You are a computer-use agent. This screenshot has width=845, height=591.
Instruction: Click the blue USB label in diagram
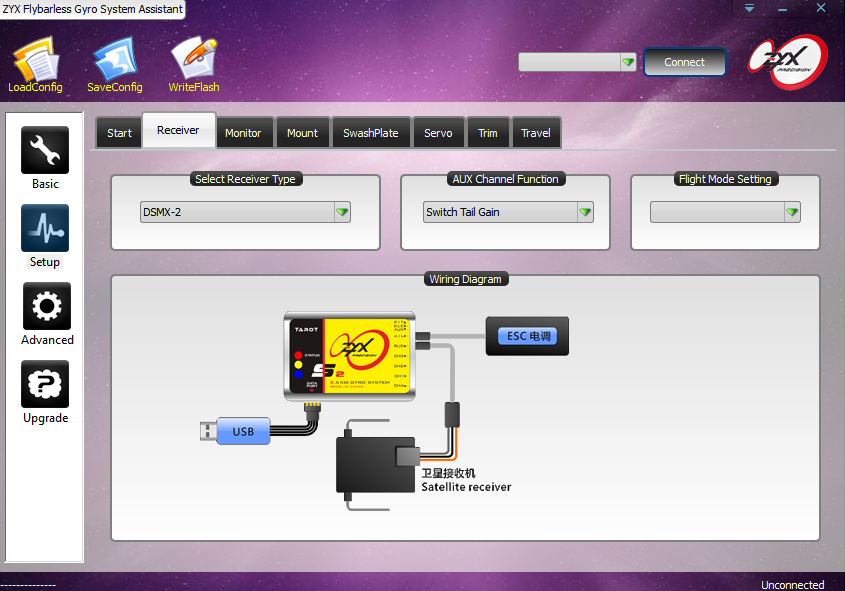[x=243, y=432]
